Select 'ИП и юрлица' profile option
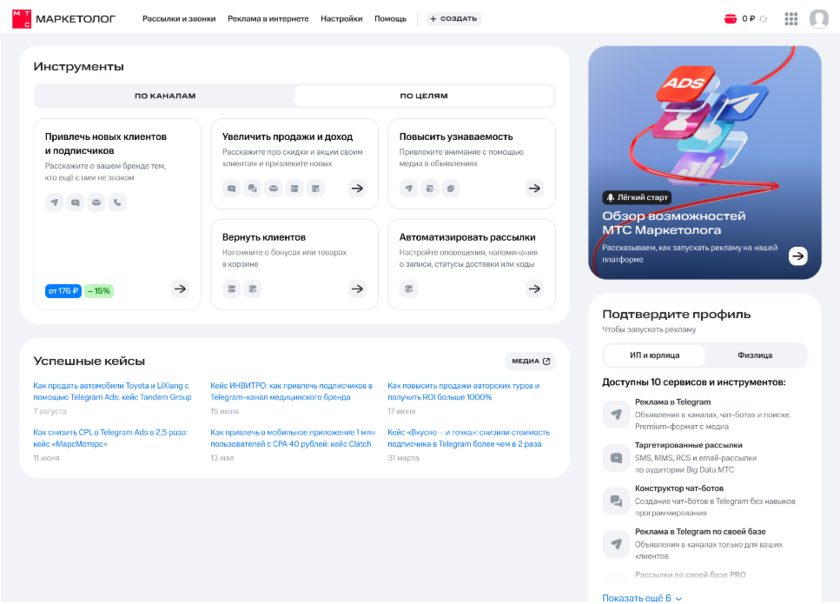This screenshot has height=604, width=840. pos(655,355)
